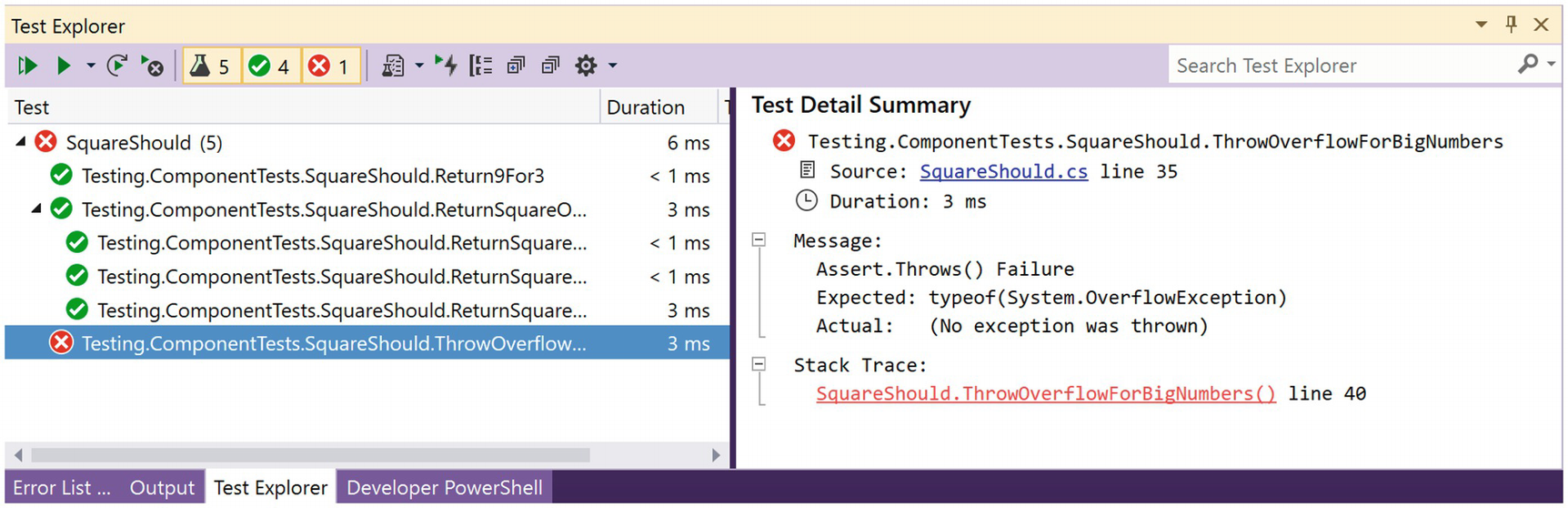Open SquareShould.ThrowOverflowForBigNumbers() stack trace link
The image size is (1568, 508).
pos(1045,393)
